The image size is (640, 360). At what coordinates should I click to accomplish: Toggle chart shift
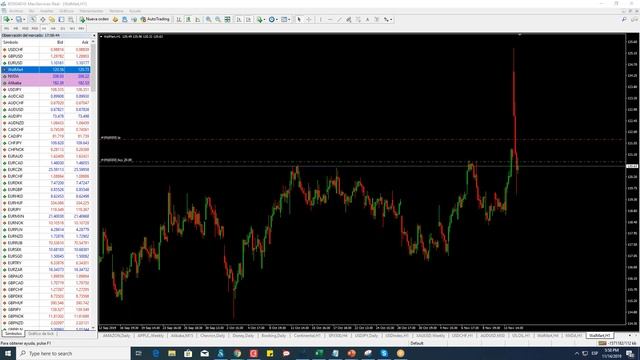(x=248, y=19)
